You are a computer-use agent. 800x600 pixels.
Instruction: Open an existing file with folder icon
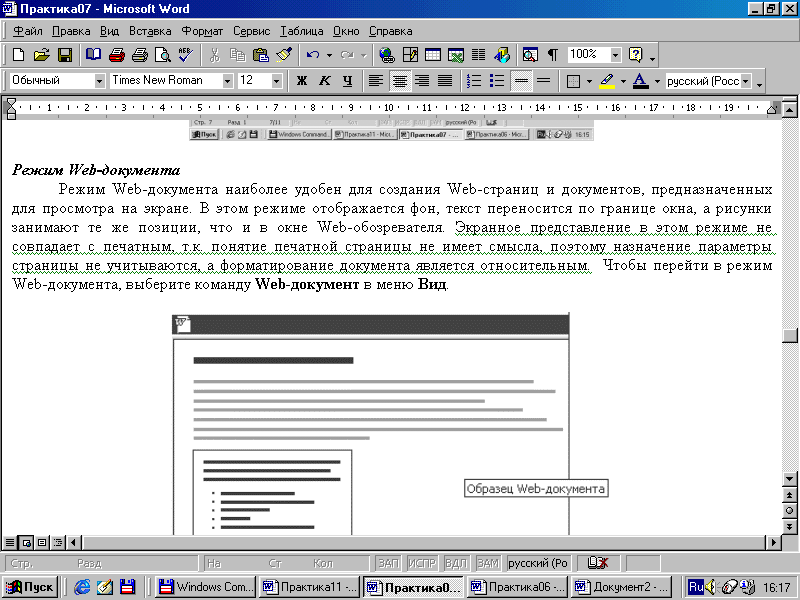(x=41, y=55)
